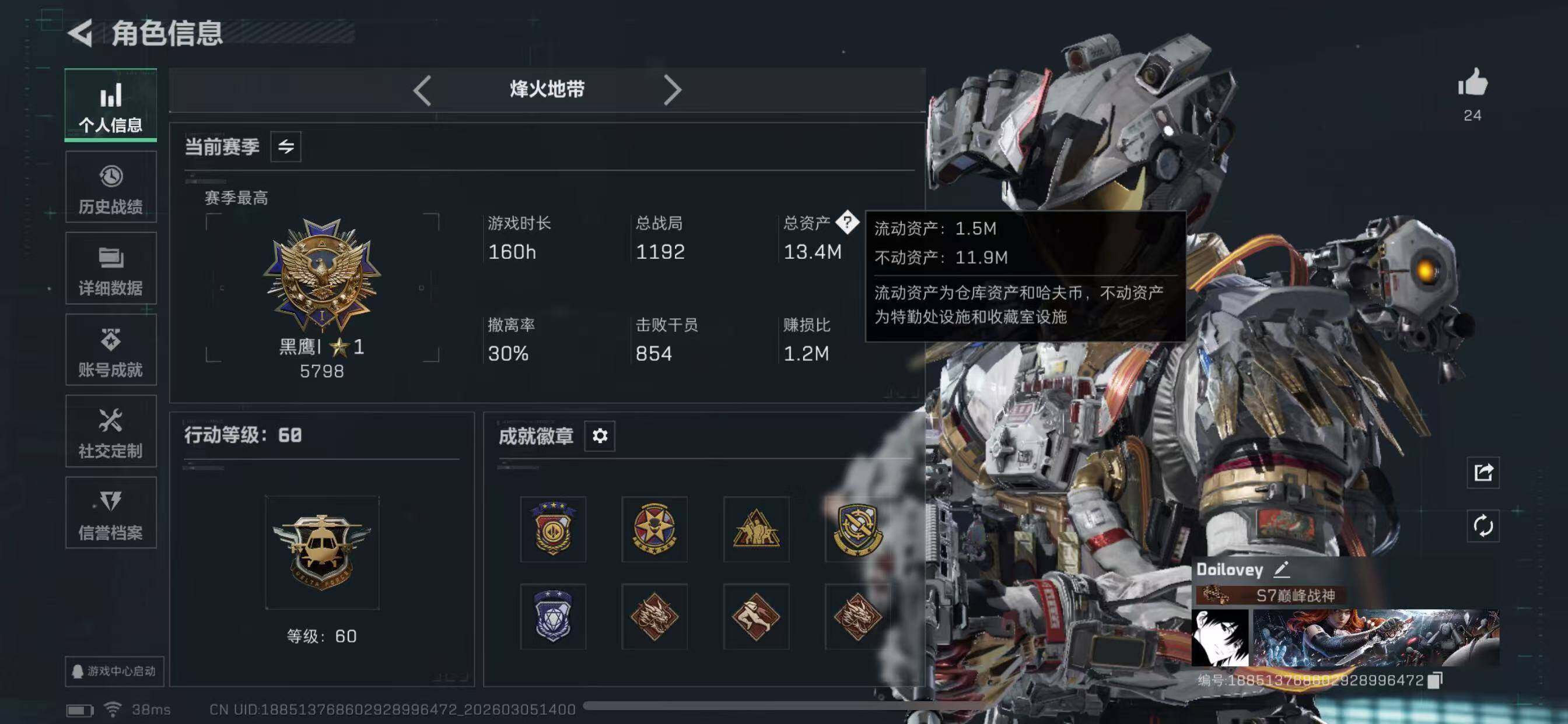
Task: Switch to previous mode with left chevron
Action: coord(422,90)
